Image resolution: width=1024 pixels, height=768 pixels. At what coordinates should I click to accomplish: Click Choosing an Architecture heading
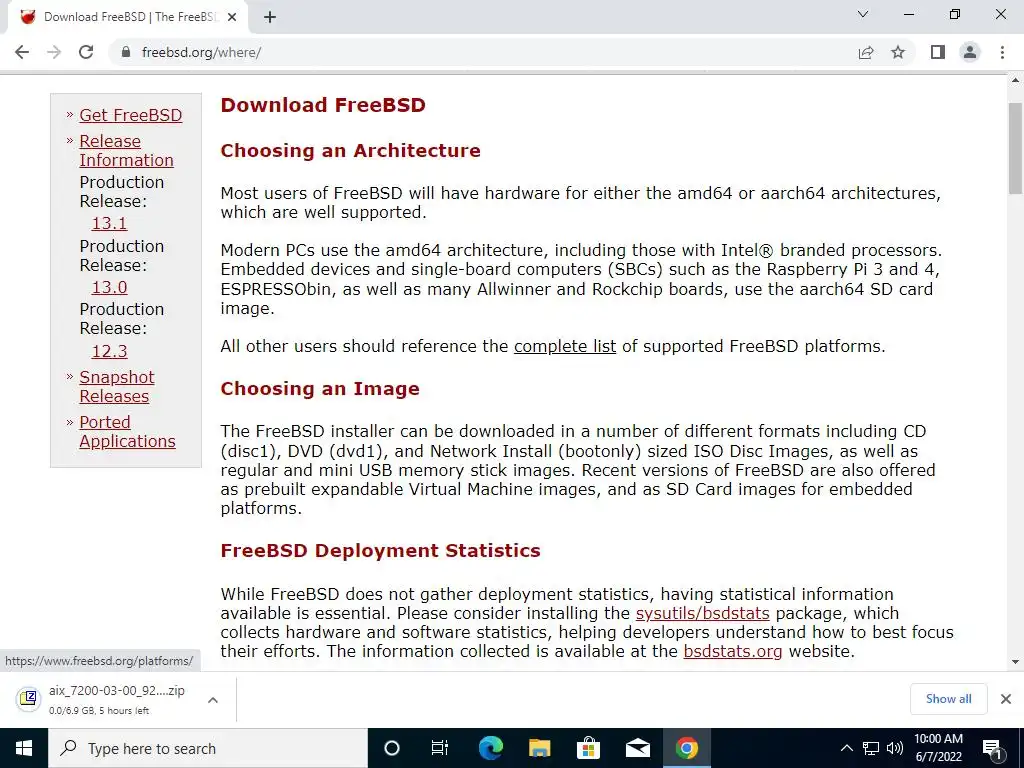(x=351, y=151)
